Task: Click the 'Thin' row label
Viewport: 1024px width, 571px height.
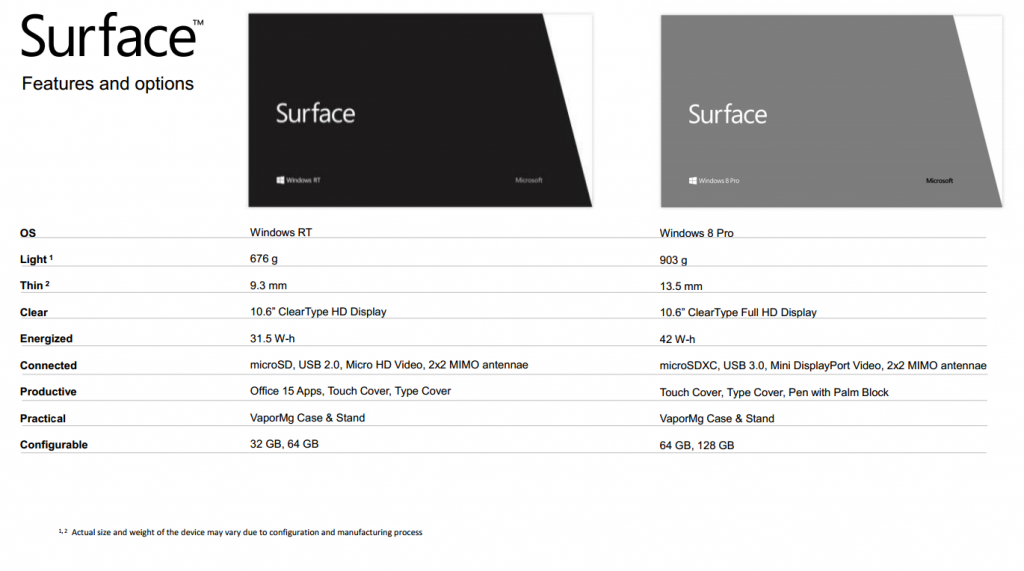Action: tap(32, 286)
